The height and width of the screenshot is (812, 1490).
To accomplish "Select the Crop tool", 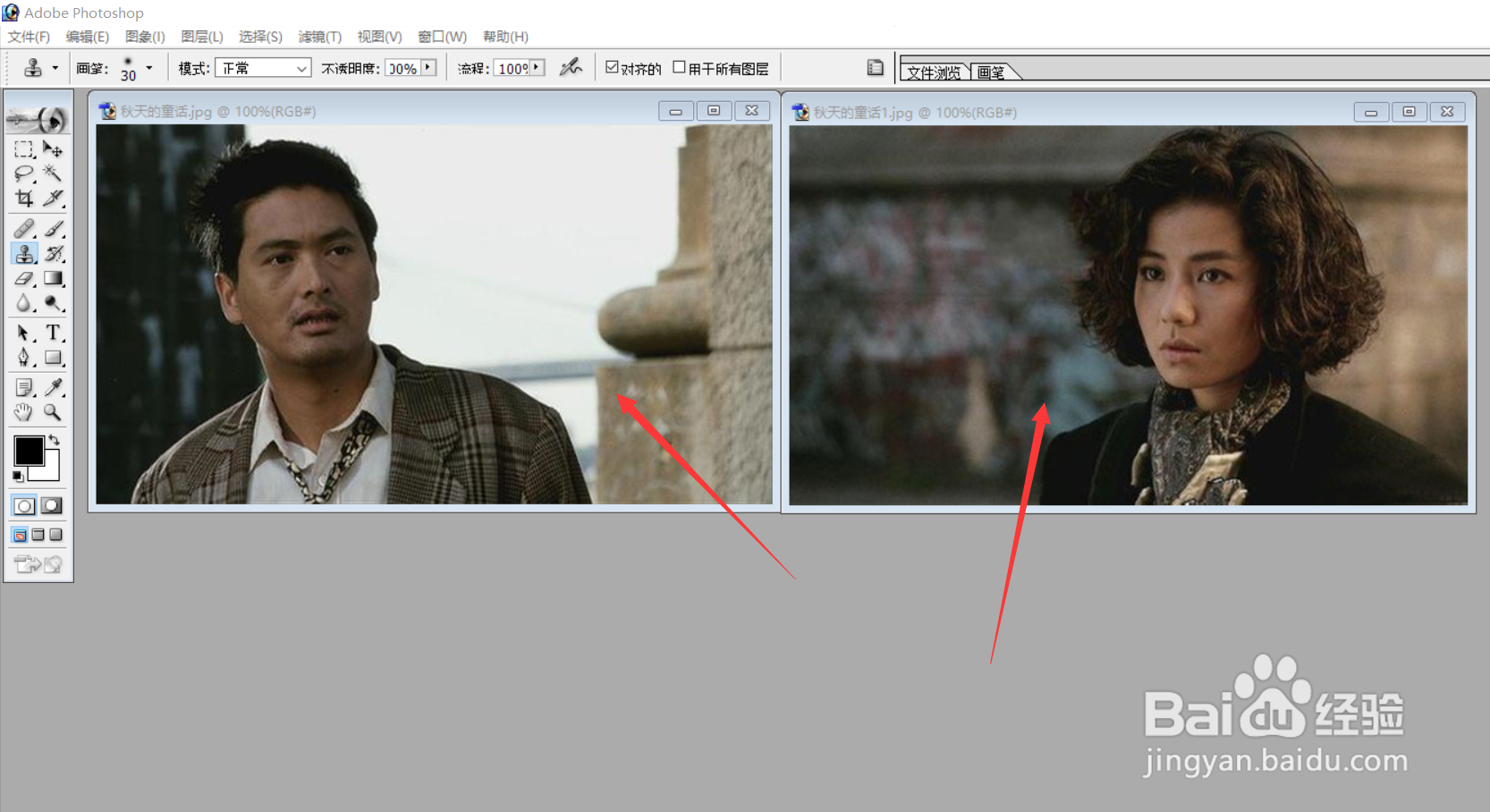I will click(24, 198).
